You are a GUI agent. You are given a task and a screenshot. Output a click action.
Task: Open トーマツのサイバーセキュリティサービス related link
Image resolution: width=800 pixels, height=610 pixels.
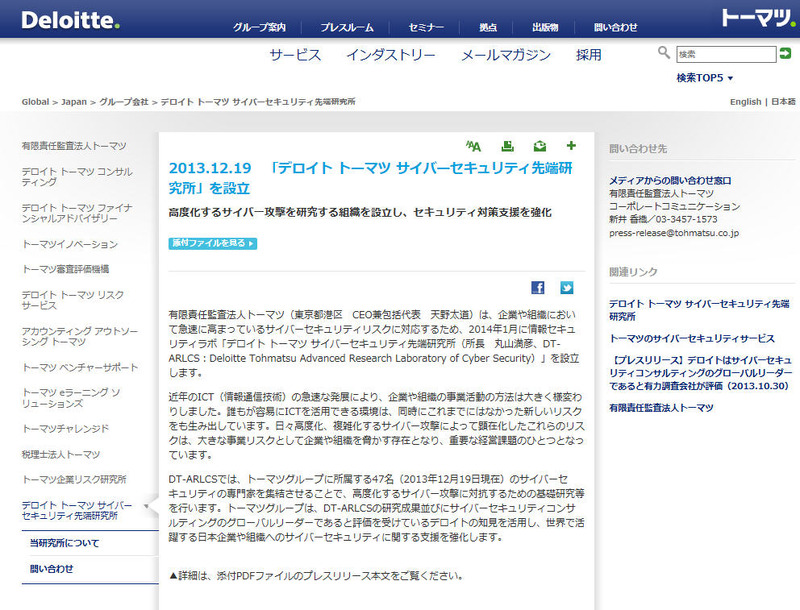pos(692,338)
